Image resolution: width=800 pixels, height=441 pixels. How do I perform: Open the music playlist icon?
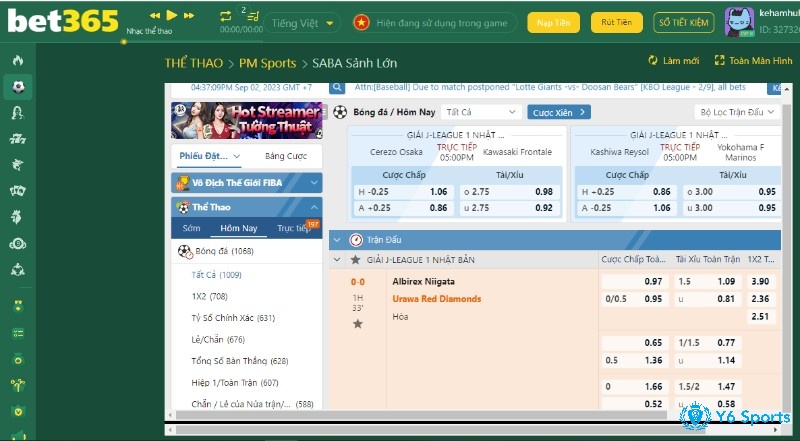(x=253, y=16)
